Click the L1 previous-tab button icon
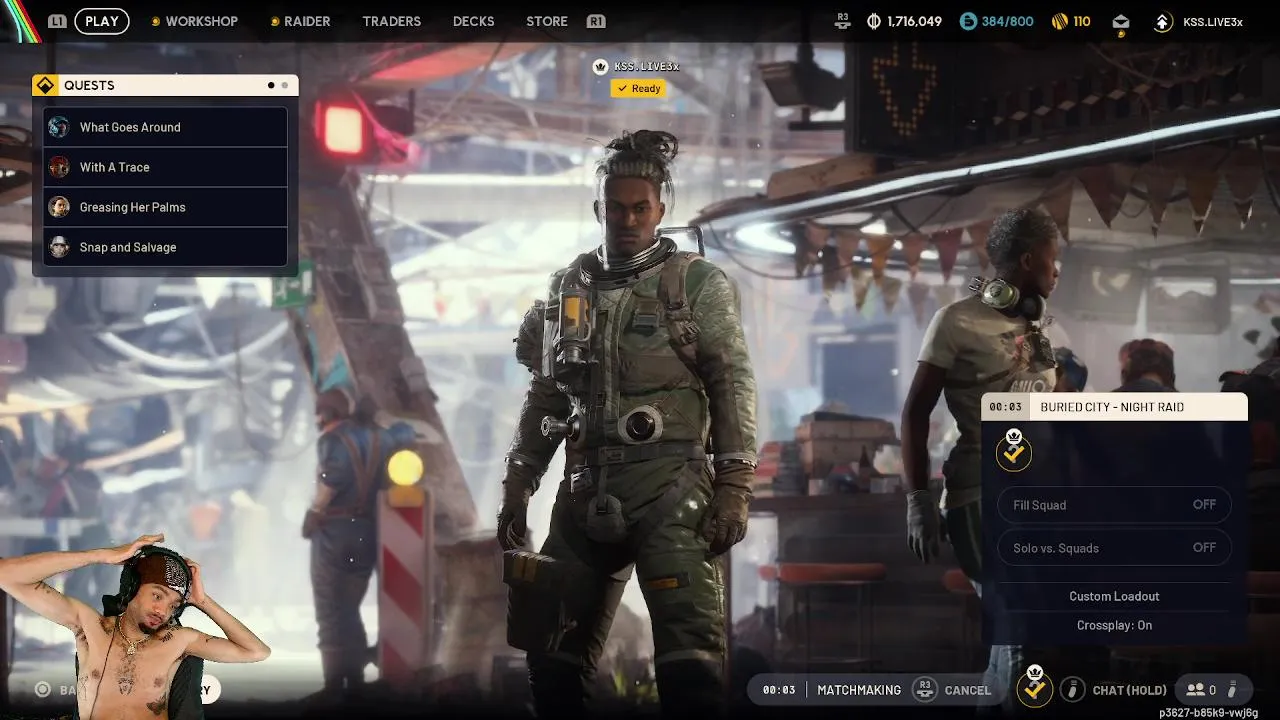The width and height of the screenshot is (1280, 720). pos(57,21)
